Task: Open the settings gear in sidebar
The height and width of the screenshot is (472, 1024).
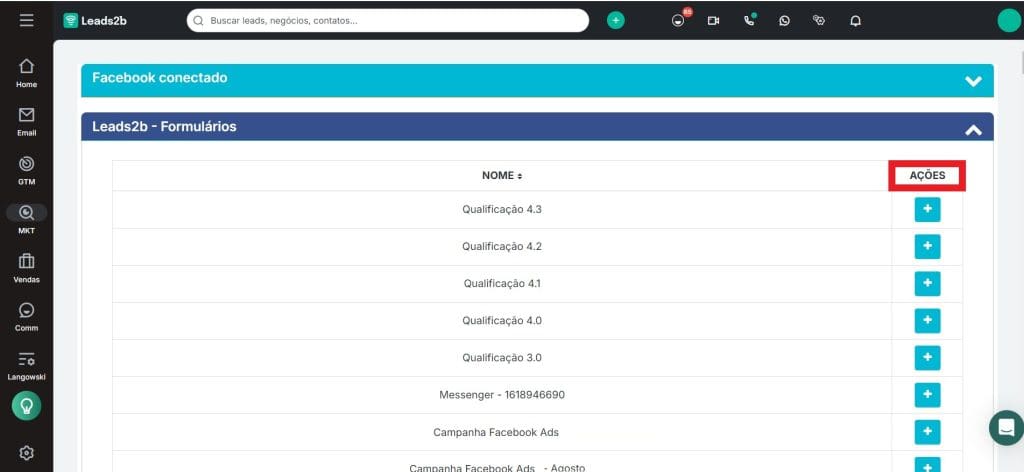Action: point(26,452)
